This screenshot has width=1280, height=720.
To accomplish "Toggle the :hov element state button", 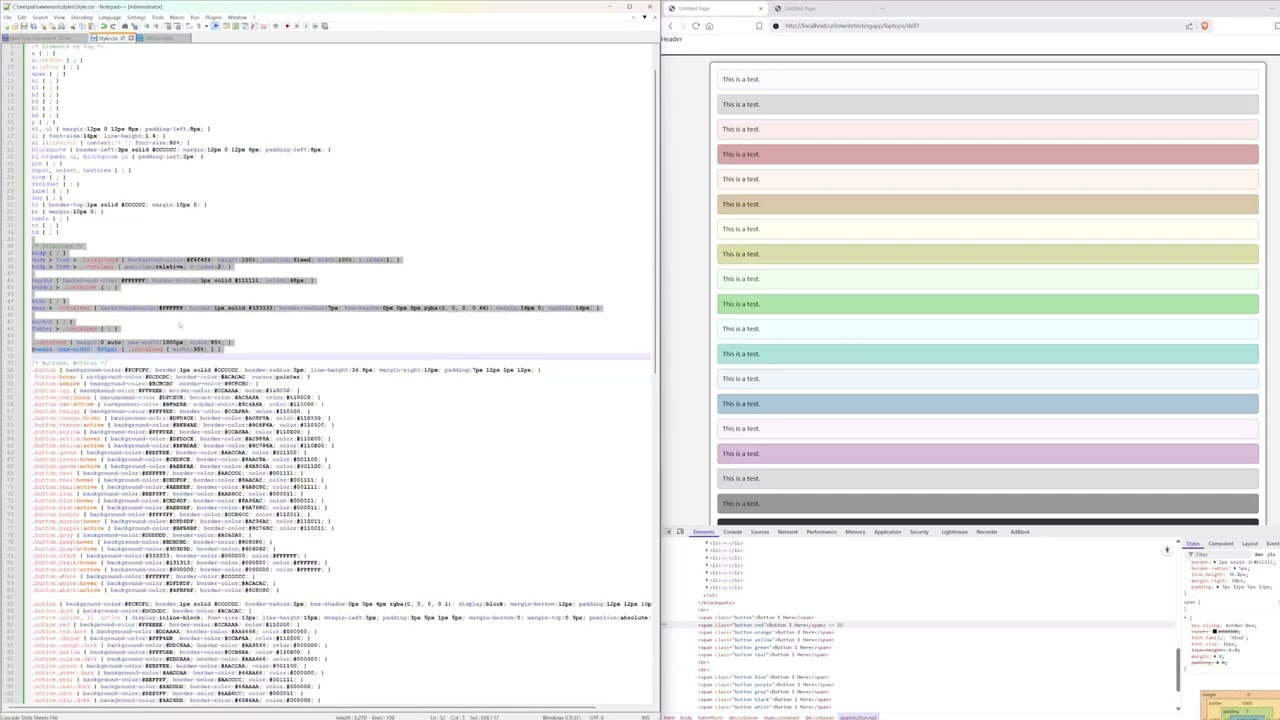I will [1258, 555].
